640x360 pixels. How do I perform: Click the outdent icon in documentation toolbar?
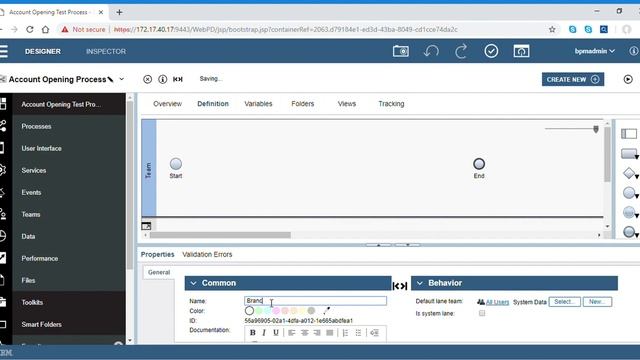(375, 333)
